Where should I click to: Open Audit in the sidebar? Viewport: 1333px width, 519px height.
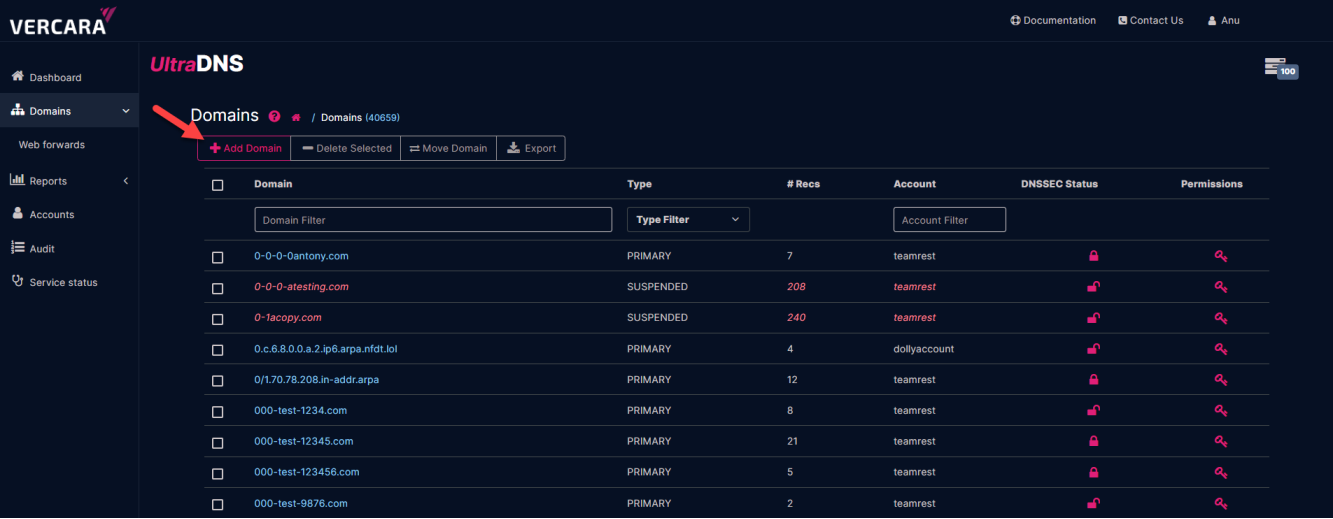click(x=33, y=248)
